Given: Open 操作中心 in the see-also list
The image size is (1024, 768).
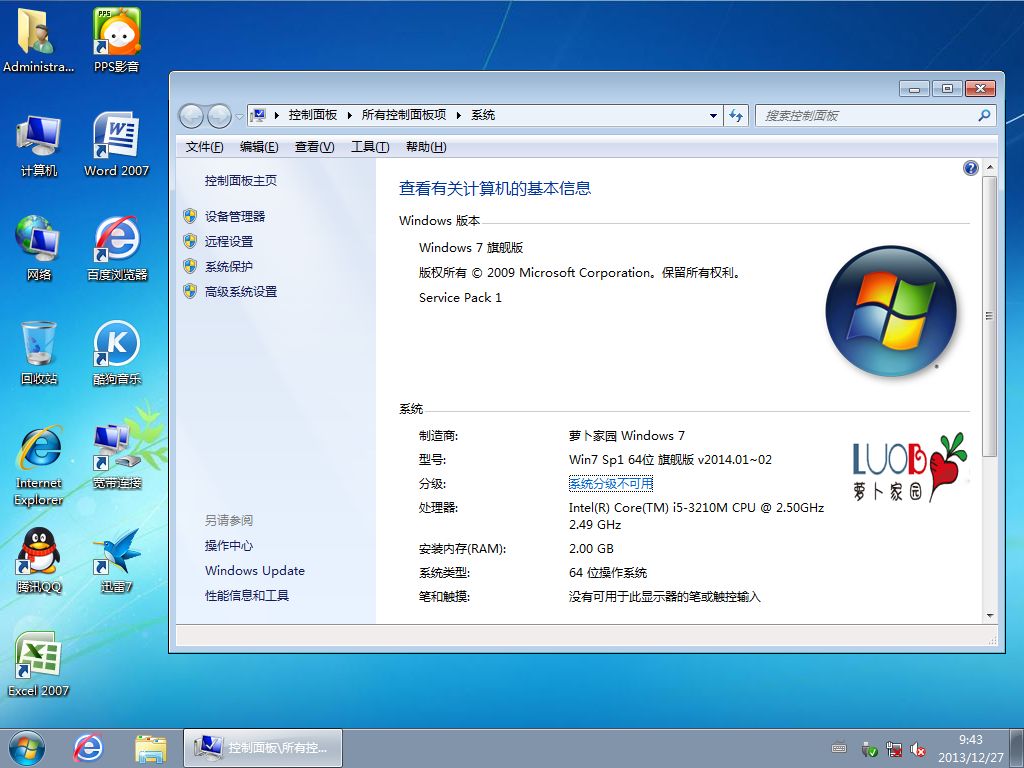Looking at the screenshot, I should pos(229,546).
